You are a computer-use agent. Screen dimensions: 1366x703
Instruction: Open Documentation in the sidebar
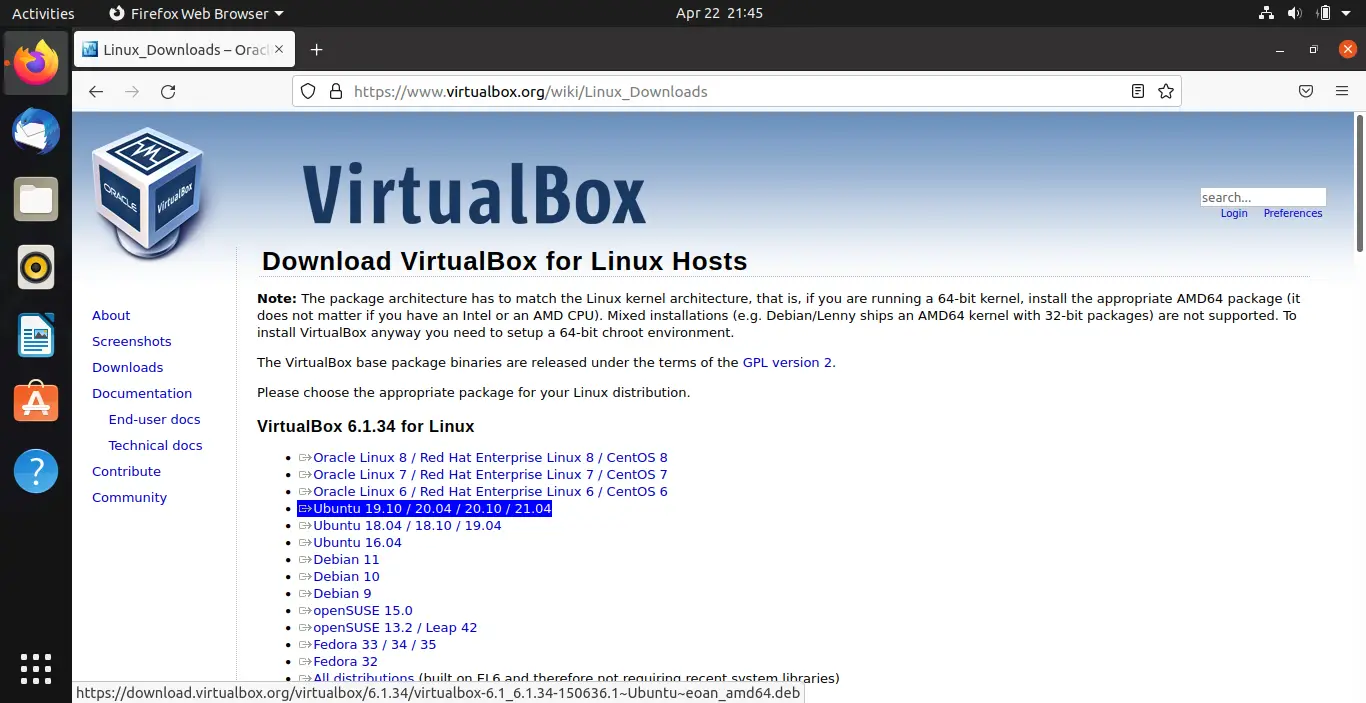pyautogui.click(x=142, y=393)
